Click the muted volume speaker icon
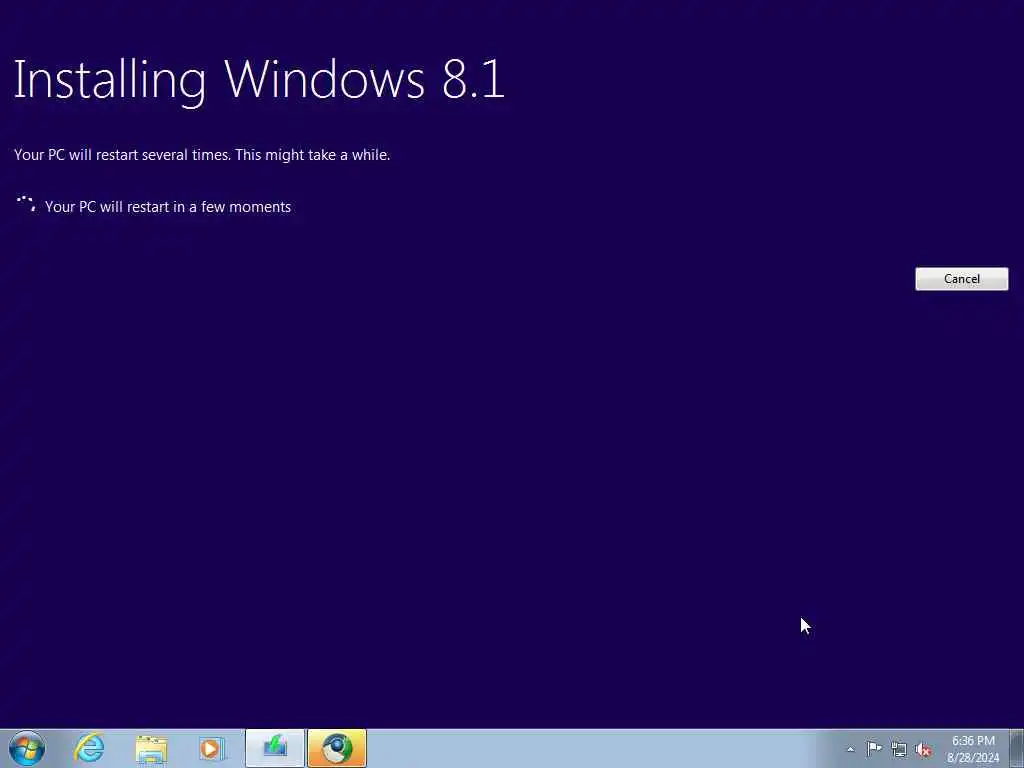Image resolution: width=1024 pixels, height=768 pixels. pyautogui.click(x=923, y=749)
